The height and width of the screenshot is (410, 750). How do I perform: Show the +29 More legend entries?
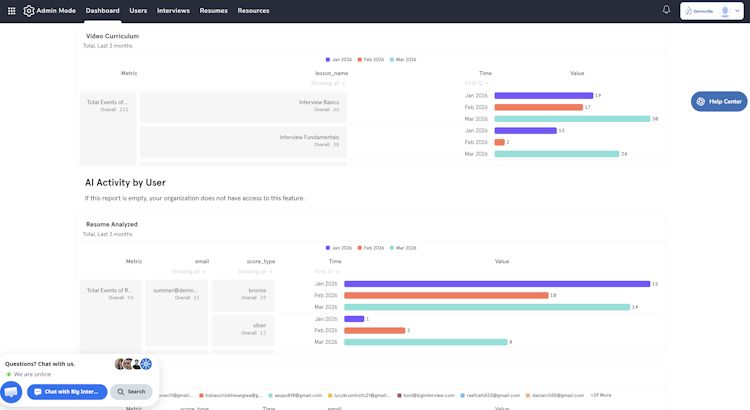click(x=601, y=395)
